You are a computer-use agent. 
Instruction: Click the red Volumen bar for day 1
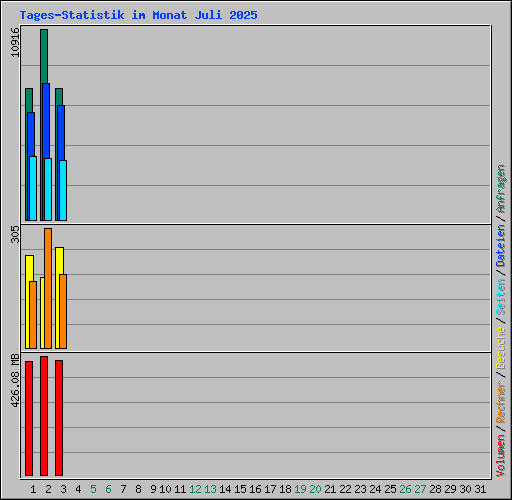[x=29, y=418]
